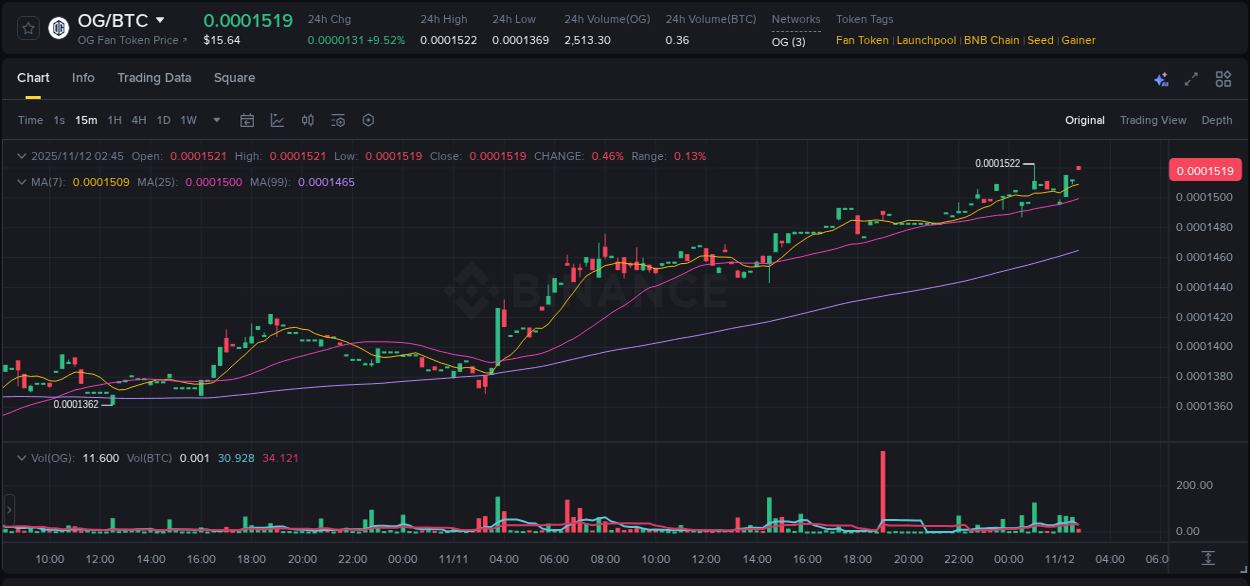Collapse the MA indicator row

(x=20, y=182)
